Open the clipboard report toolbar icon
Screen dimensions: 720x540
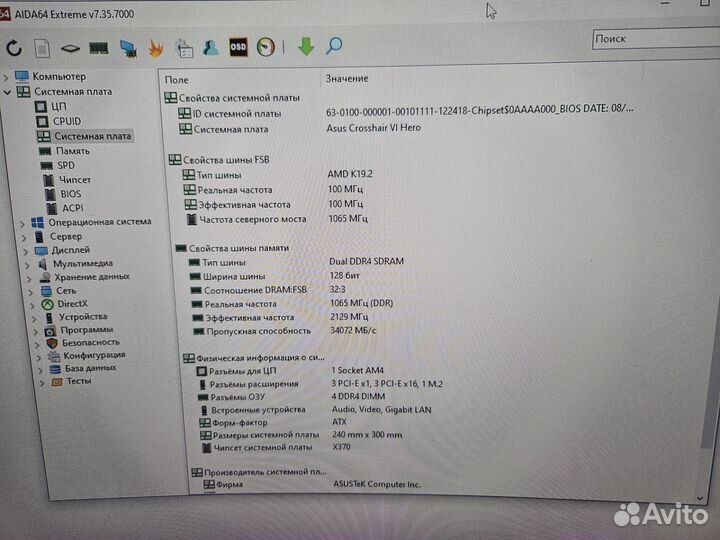[x=184, y=48]
